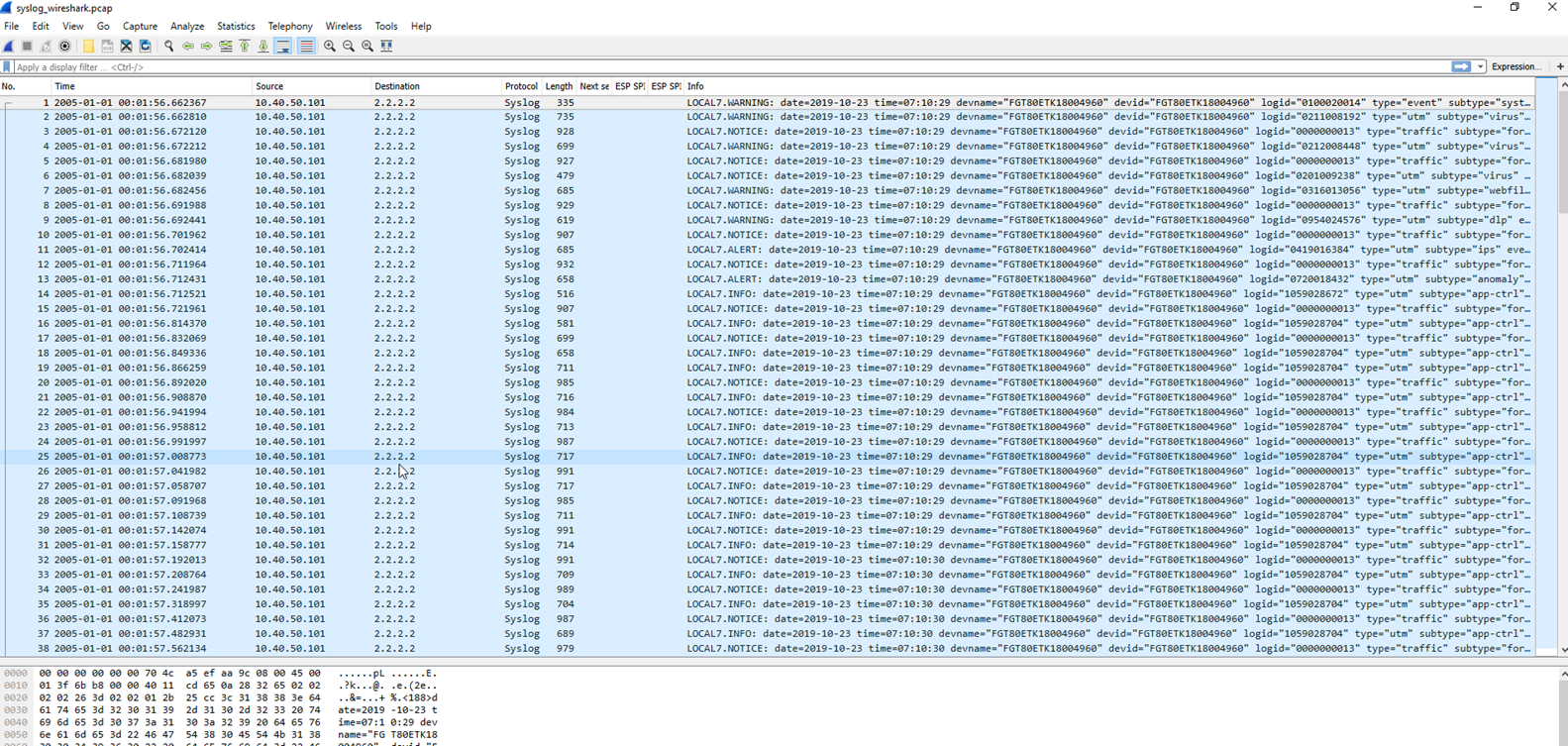Click into the display filter field
The height and width of the screenshot is (746, 1568).
[731, 67]
